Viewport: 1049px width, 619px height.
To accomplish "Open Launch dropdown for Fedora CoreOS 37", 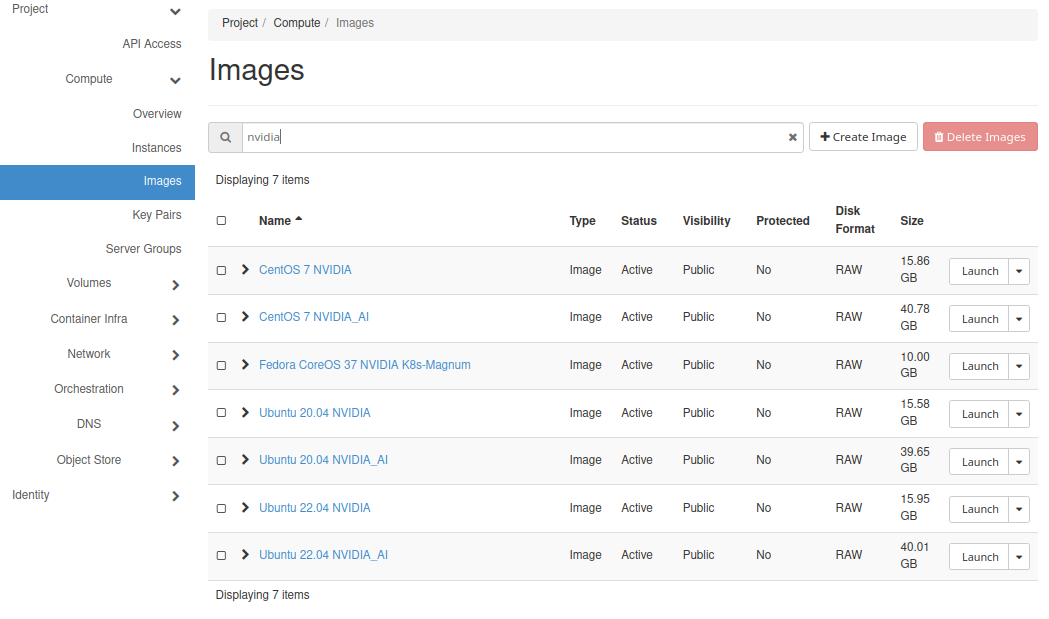I will pyautogui.click(x=1019, y=367).
